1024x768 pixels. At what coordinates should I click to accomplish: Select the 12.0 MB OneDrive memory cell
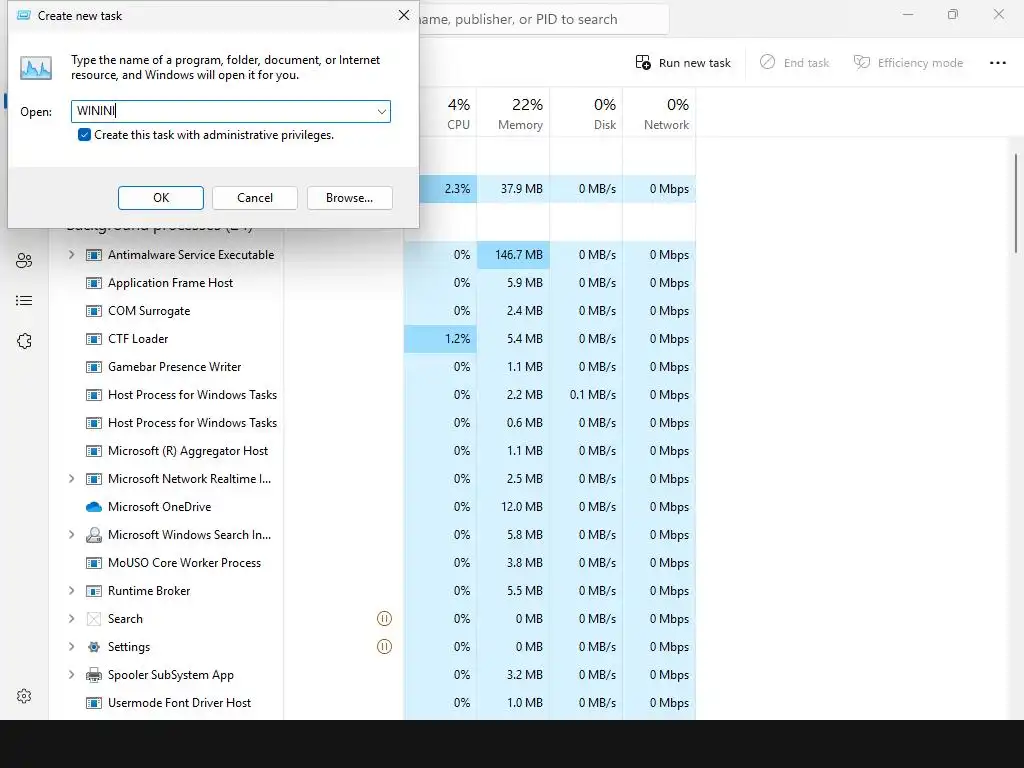(x=513, y=507)
